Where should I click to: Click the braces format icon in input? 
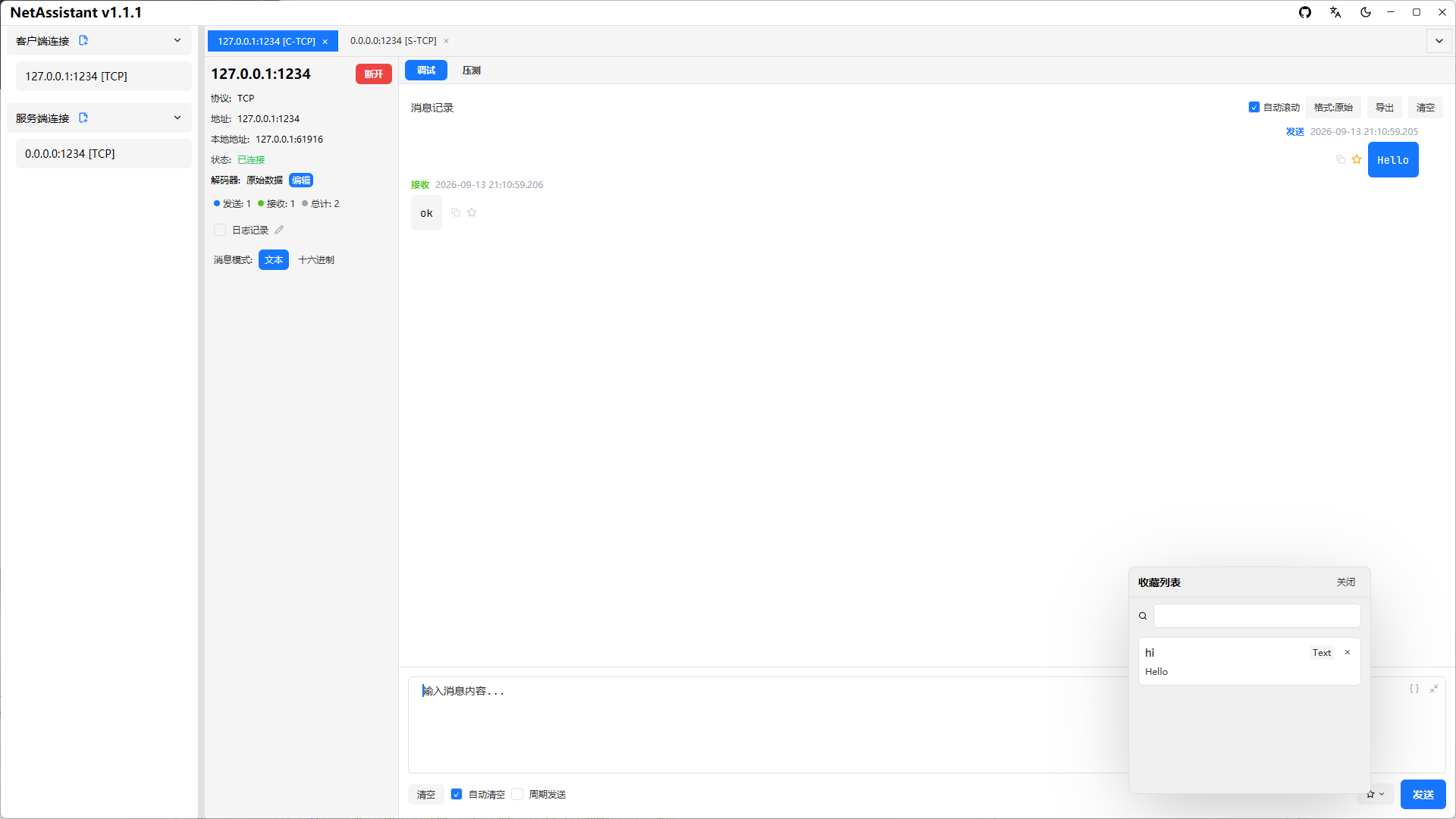click(1414, 689)
